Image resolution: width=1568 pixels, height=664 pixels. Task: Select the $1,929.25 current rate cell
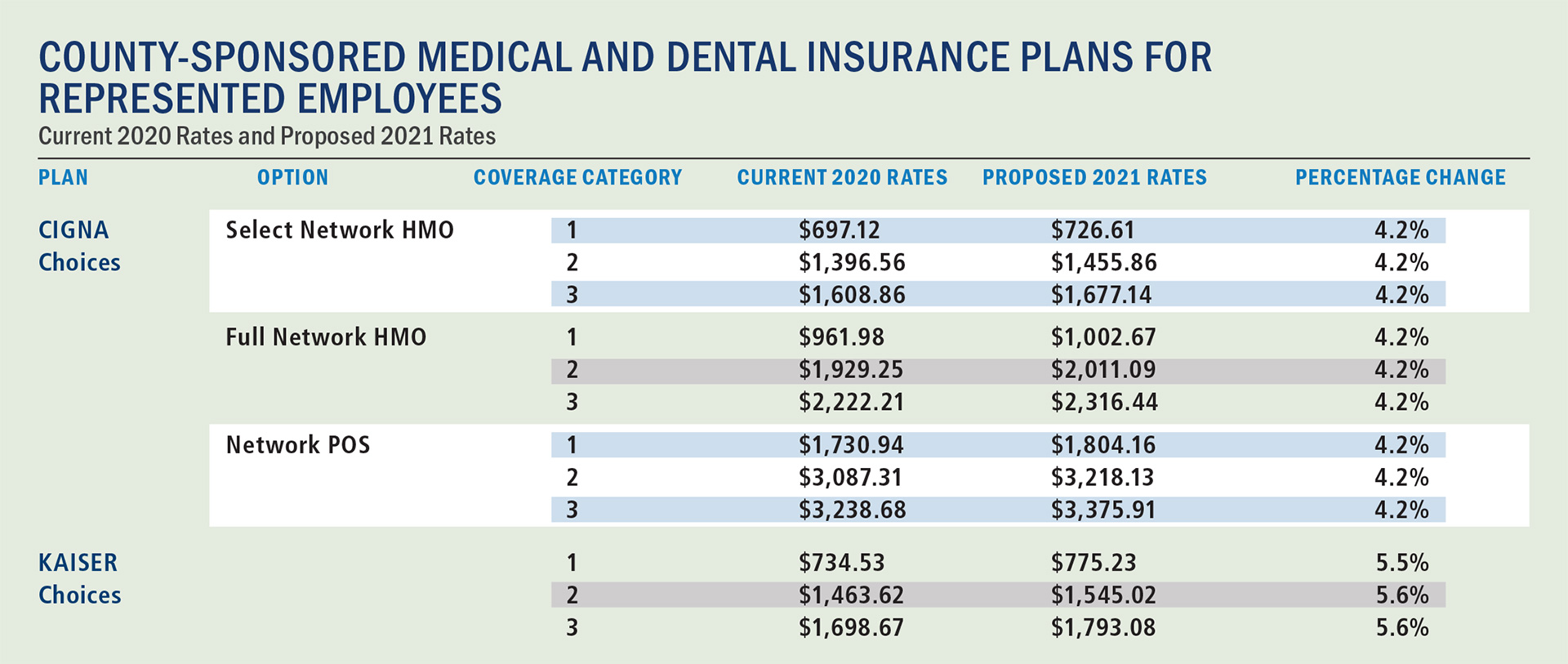pos(851,370)
